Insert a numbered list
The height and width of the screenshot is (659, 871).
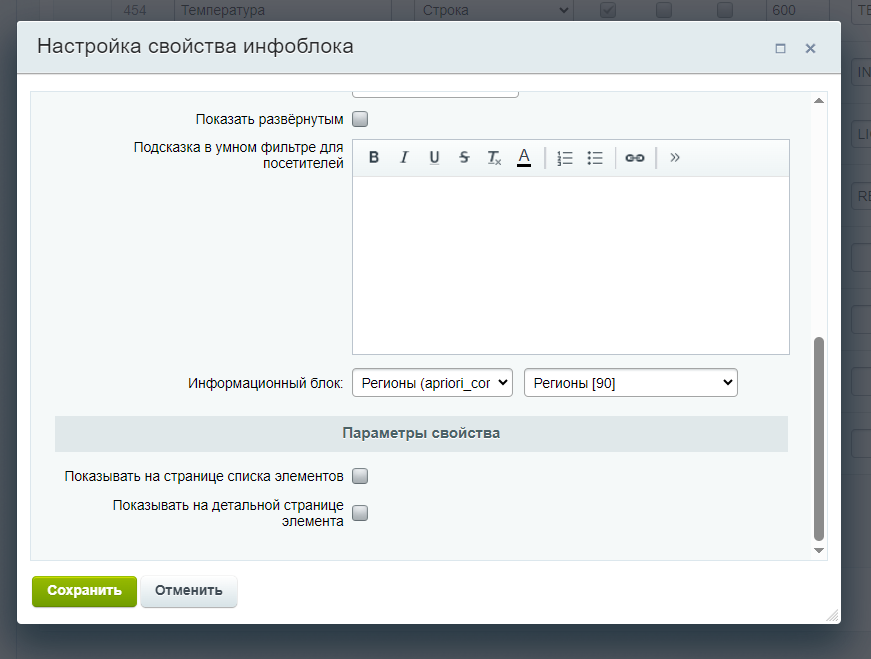coord(565,158)
